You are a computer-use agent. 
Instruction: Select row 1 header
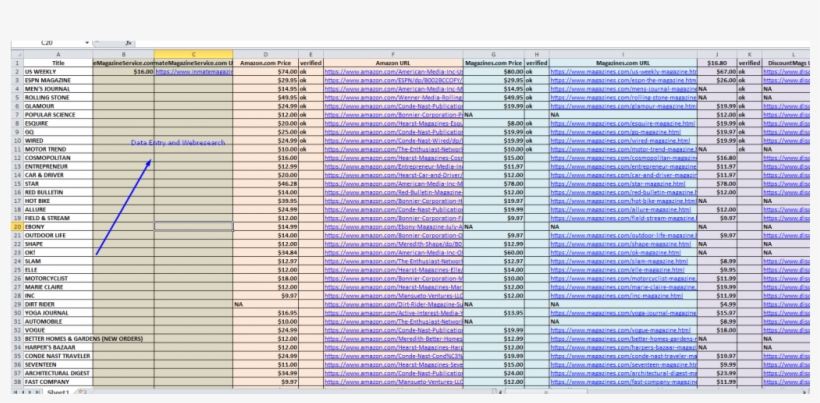point(17,63)
